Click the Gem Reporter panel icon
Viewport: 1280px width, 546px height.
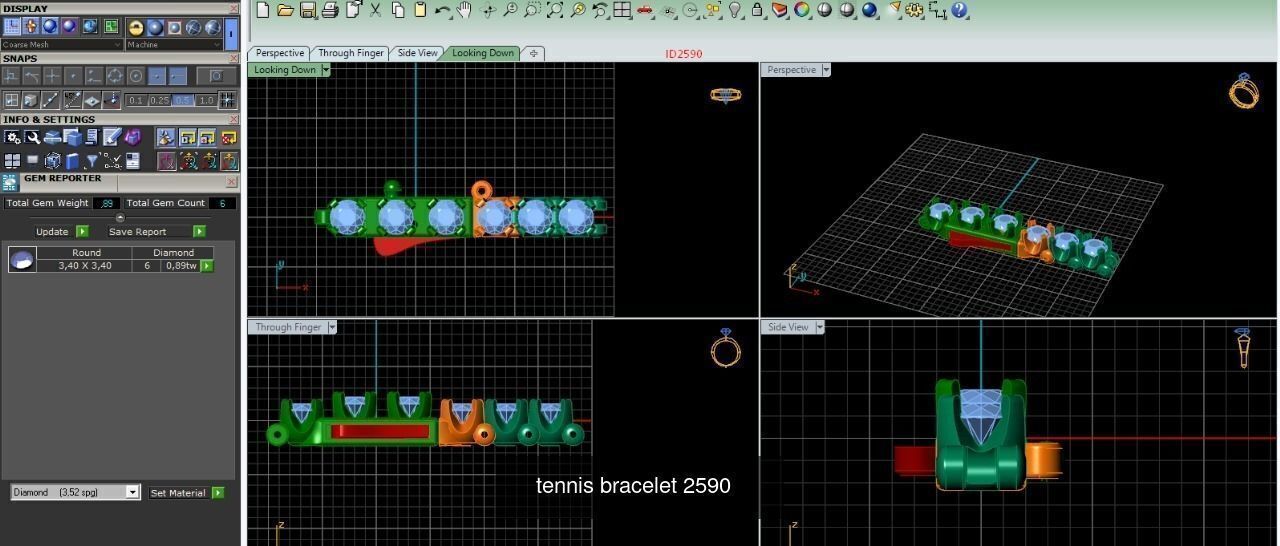coord(10,182)
